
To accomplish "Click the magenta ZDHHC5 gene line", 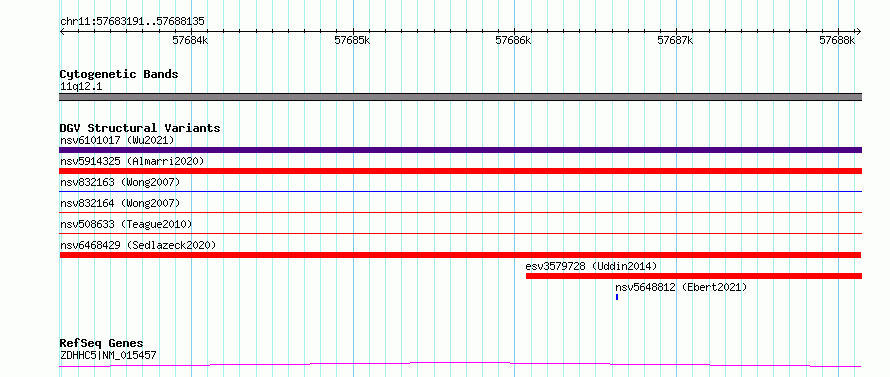I will click(x=460, y=365).
